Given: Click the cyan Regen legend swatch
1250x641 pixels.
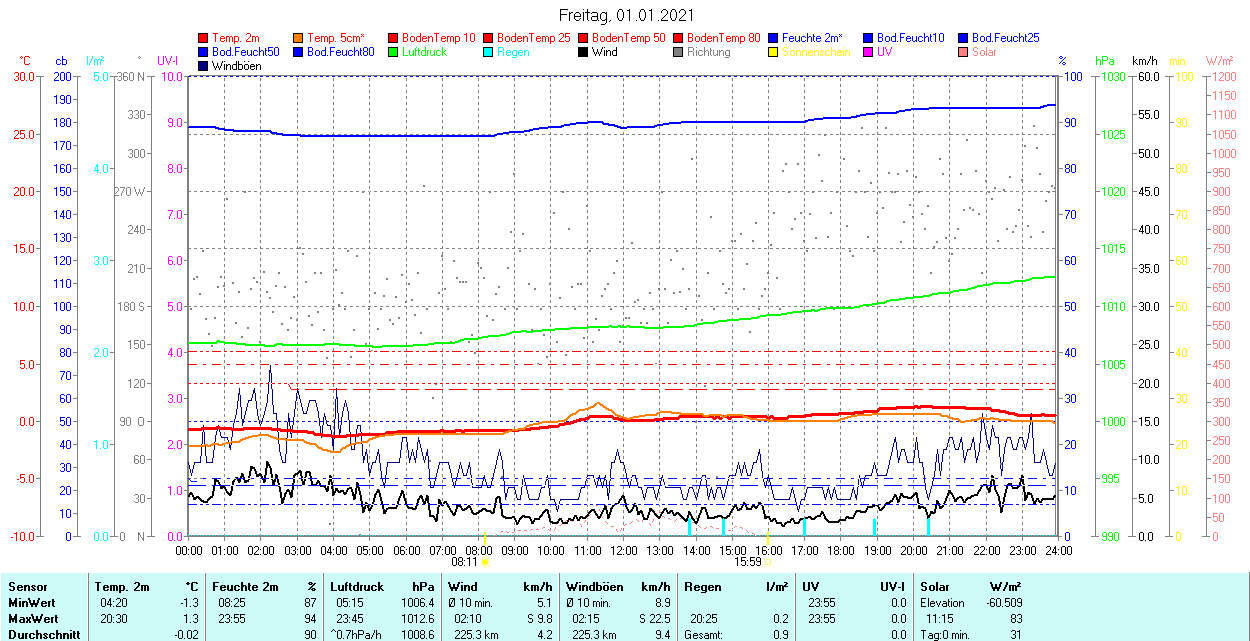Looking at the screenshot, I should pyautogui.click(x=489, y=52).
